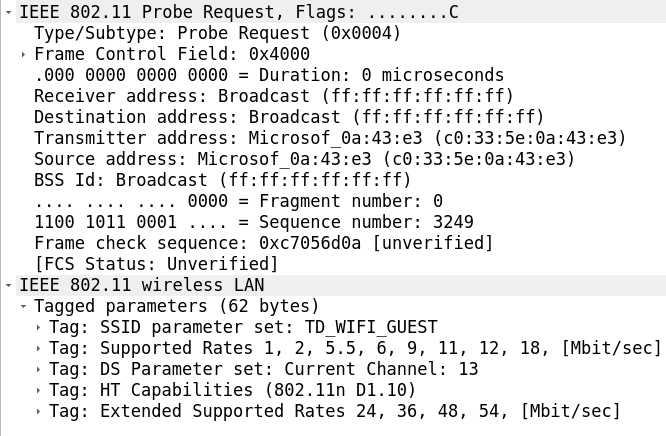Select the Destination address Broadcast row

[x=288, y=117]
